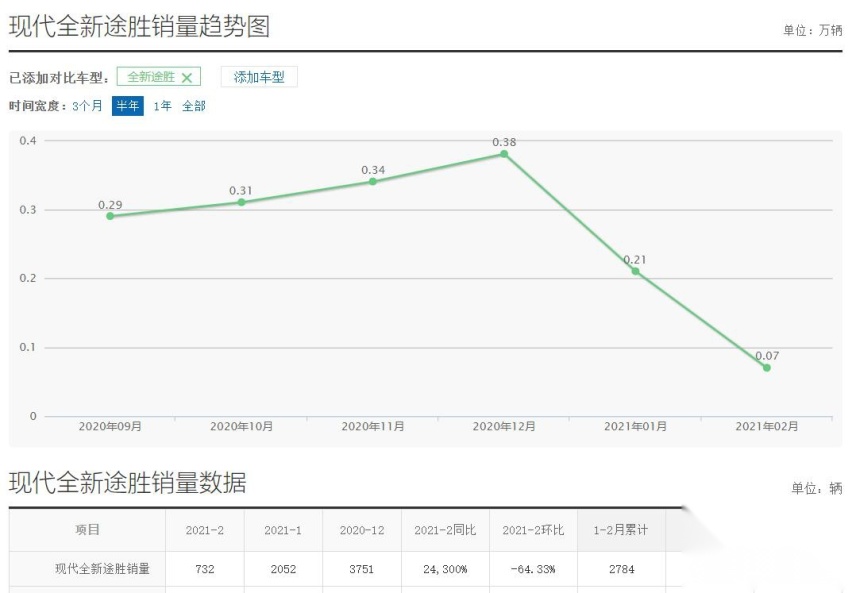Image resolution: width=852 pixels, height=593 pixels.
Task: Click the 0.29 data point for 2020年09月
Action: point(110,216)
